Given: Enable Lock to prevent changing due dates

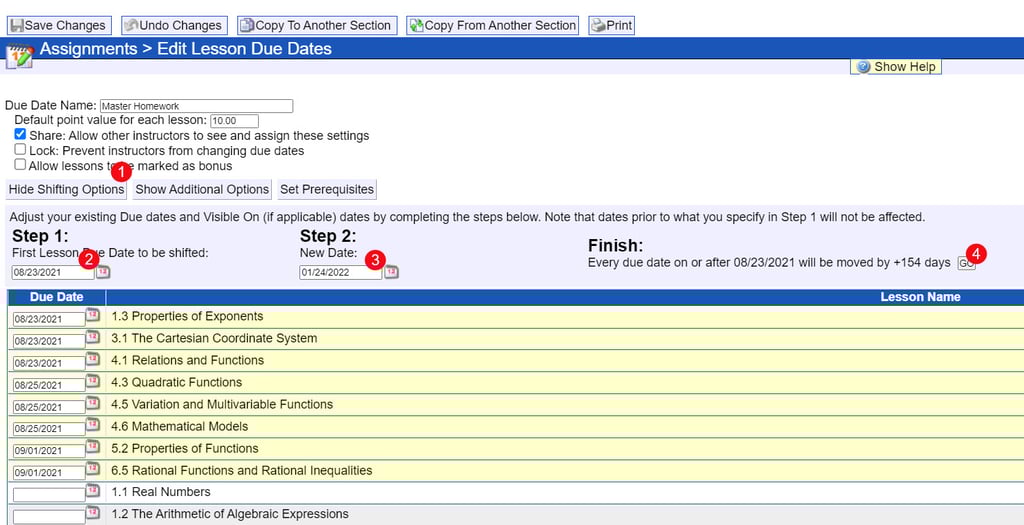Looking at the screenshot, I should click(x=20, y=150).
